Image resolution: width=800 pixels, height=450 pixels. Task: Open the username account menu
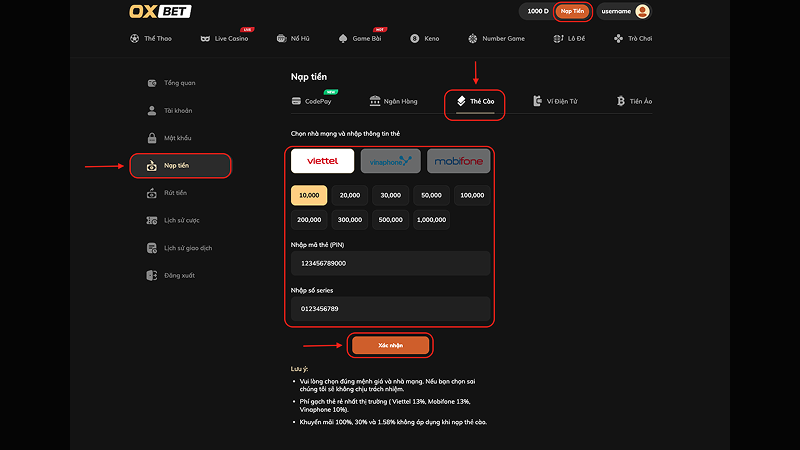[624, 11]
